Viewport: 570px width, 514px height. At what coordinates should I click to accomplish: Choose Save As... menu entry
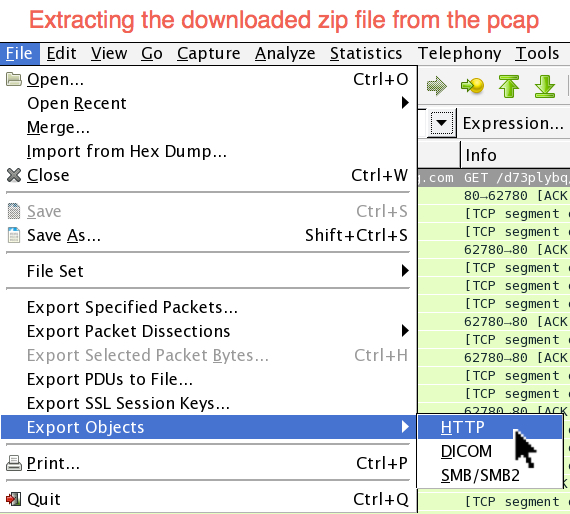click(209, 235)
